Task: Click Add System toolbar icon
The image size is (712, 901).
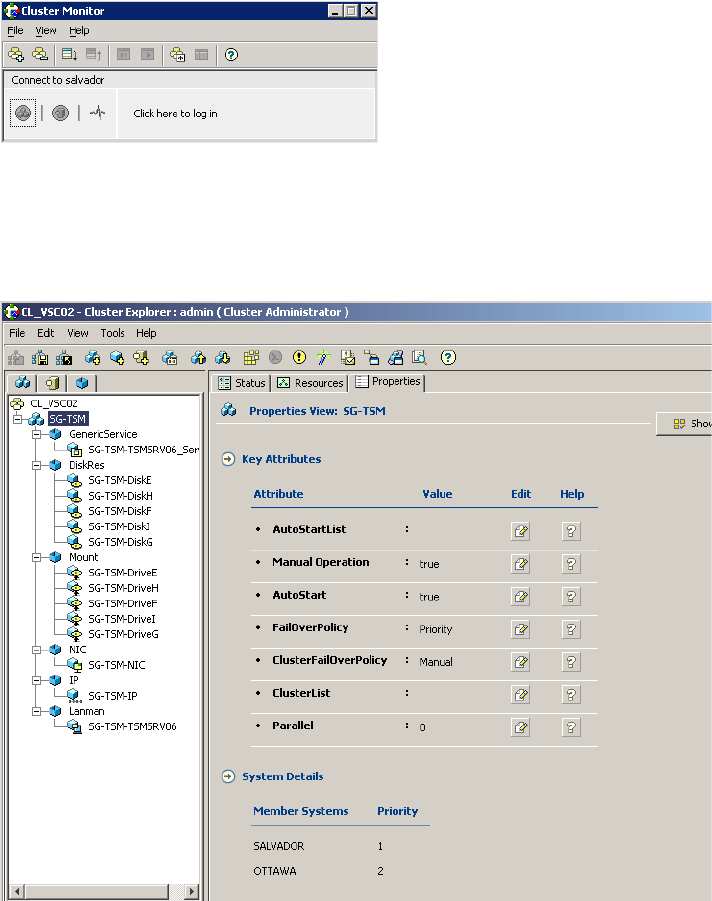Action: [141, 358]
